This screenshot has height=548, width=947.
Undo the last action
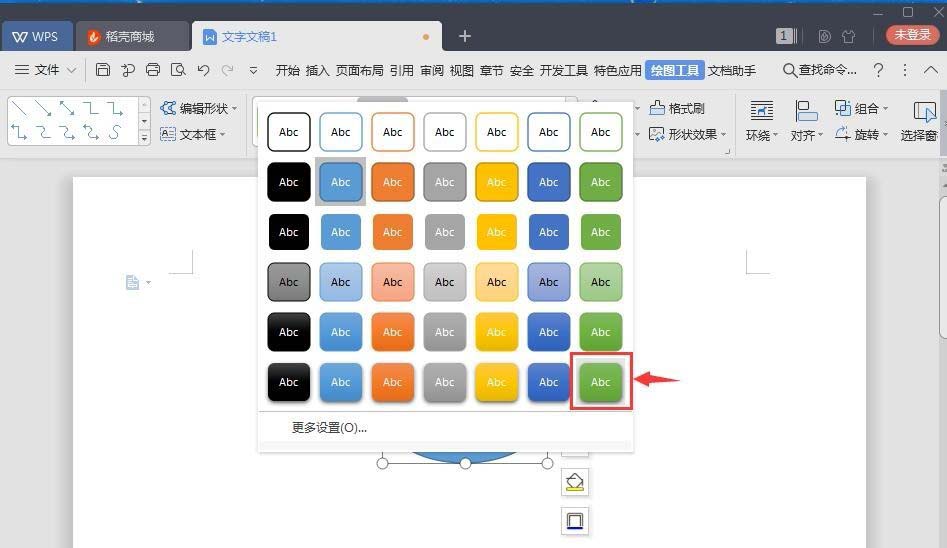click(x=203, y=70)
